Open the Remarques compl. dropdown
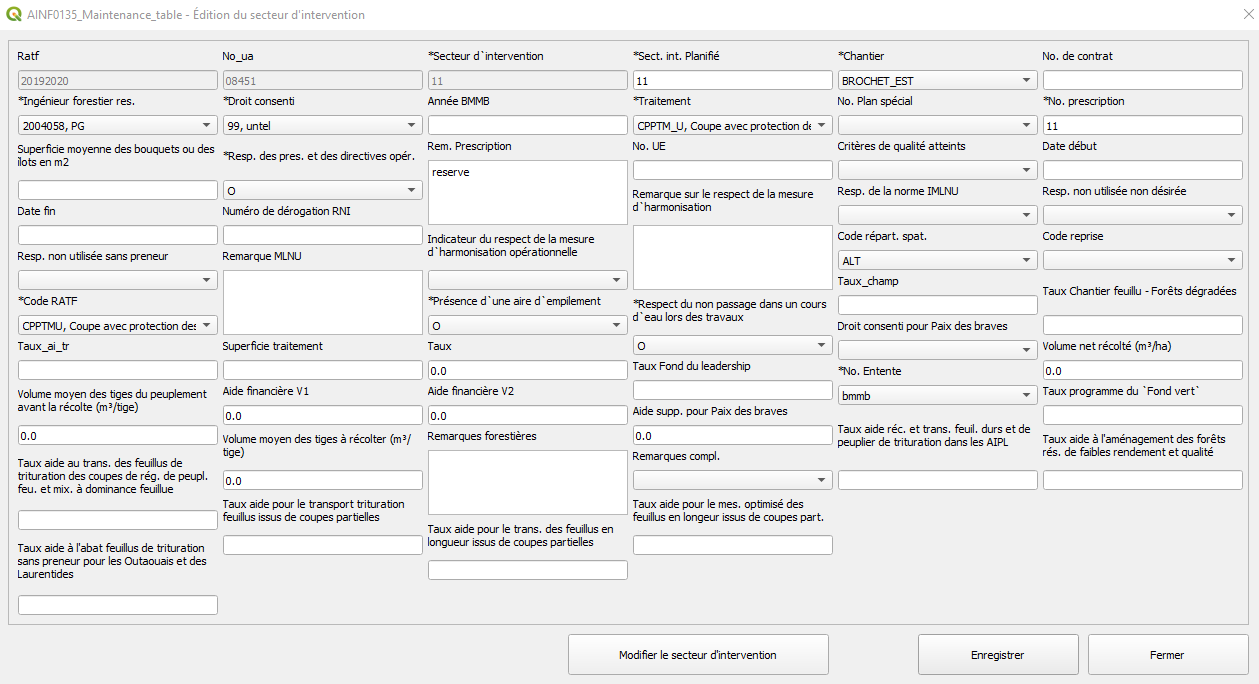This screenshot has width=1259, height=684. point(733,480)
